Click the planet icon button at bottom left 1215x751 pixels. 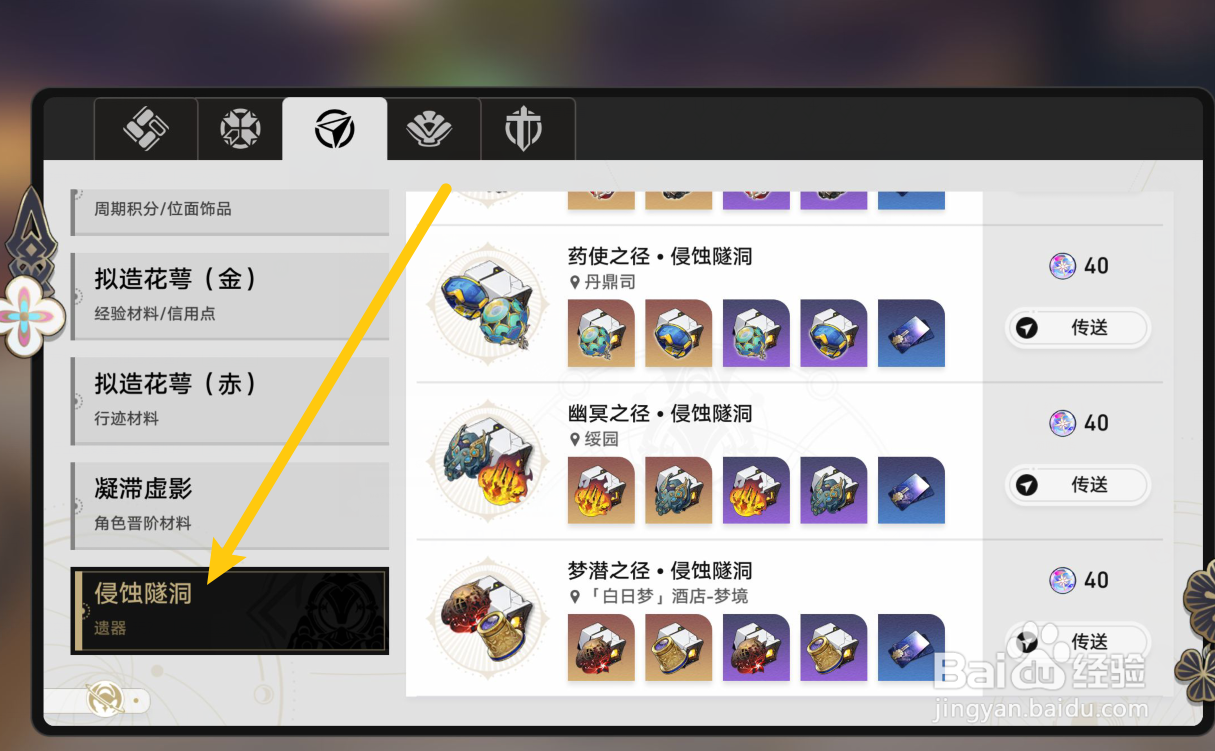coord(106,700)
